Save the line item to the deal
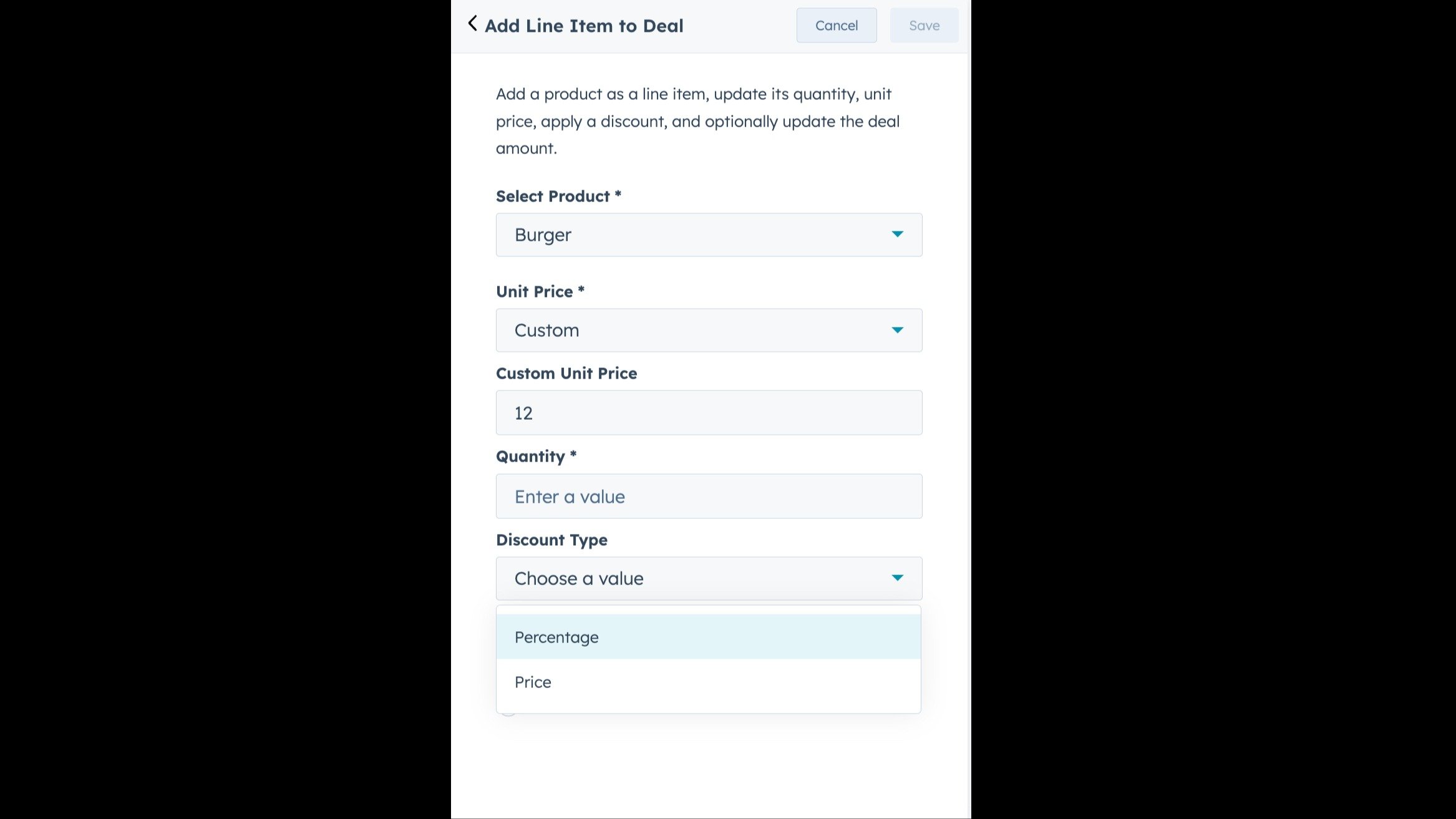The image size is (1456, 819). click(923, 25)
